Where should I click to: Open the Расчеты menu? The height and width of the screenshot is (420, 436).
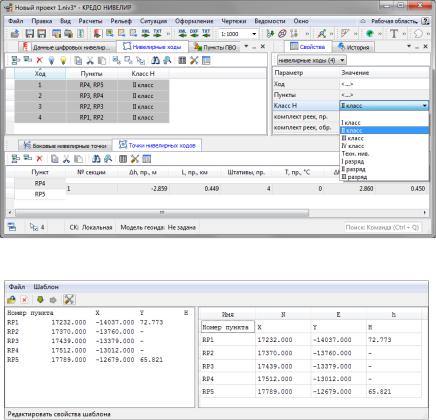[x=90, y=21]
